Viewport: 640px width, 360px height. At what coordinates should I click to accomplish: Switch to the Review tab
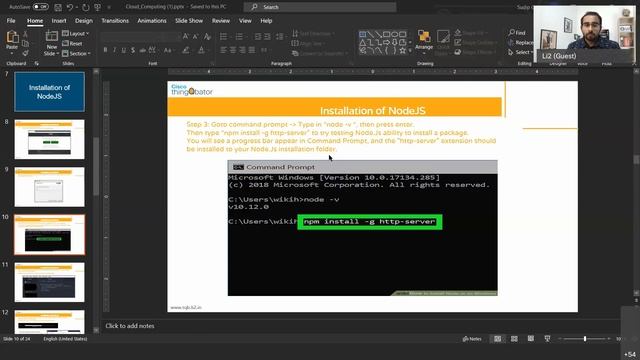tap(221, 20)
